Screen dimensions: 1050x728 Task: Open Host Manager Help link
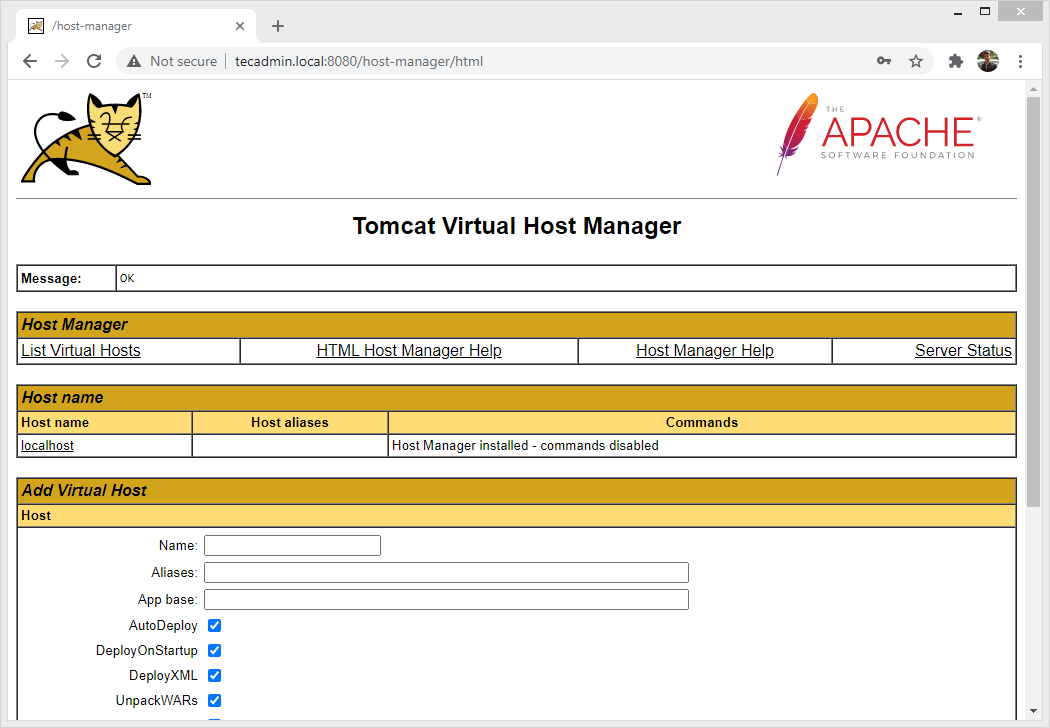point(705,350)
